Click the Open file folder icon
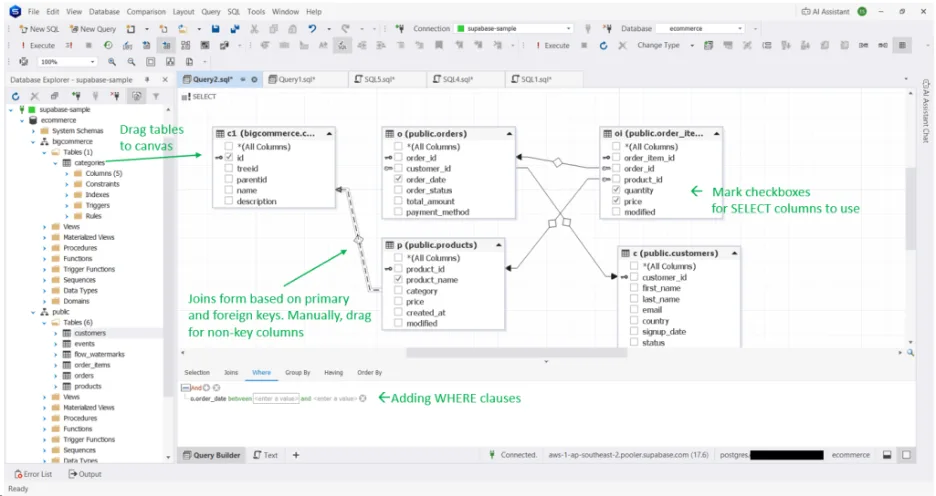The height and width of the screenshot is (496, 936). (183, 29)
